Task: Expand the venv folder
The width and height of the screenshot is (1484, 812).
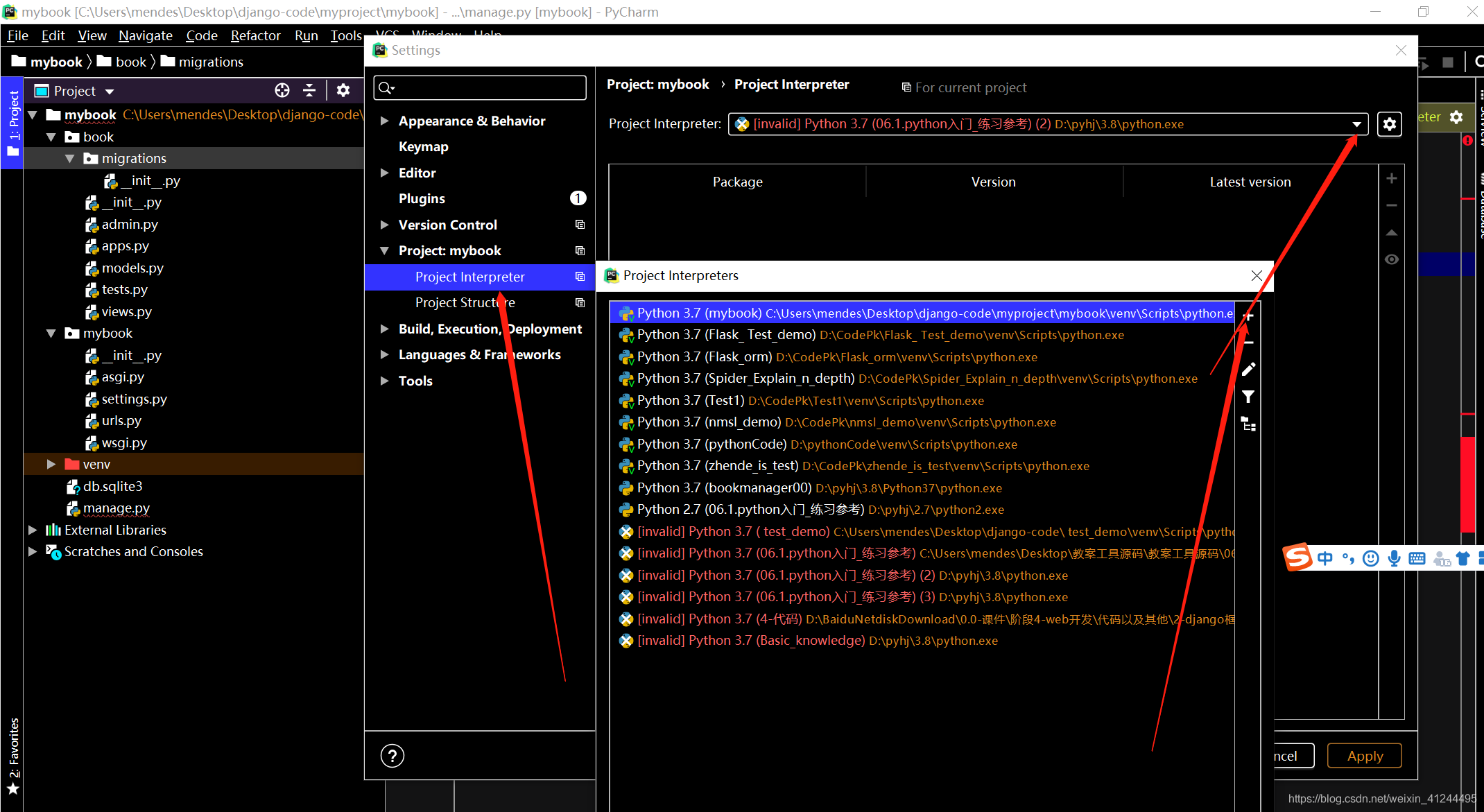Action: pos(51,465)
